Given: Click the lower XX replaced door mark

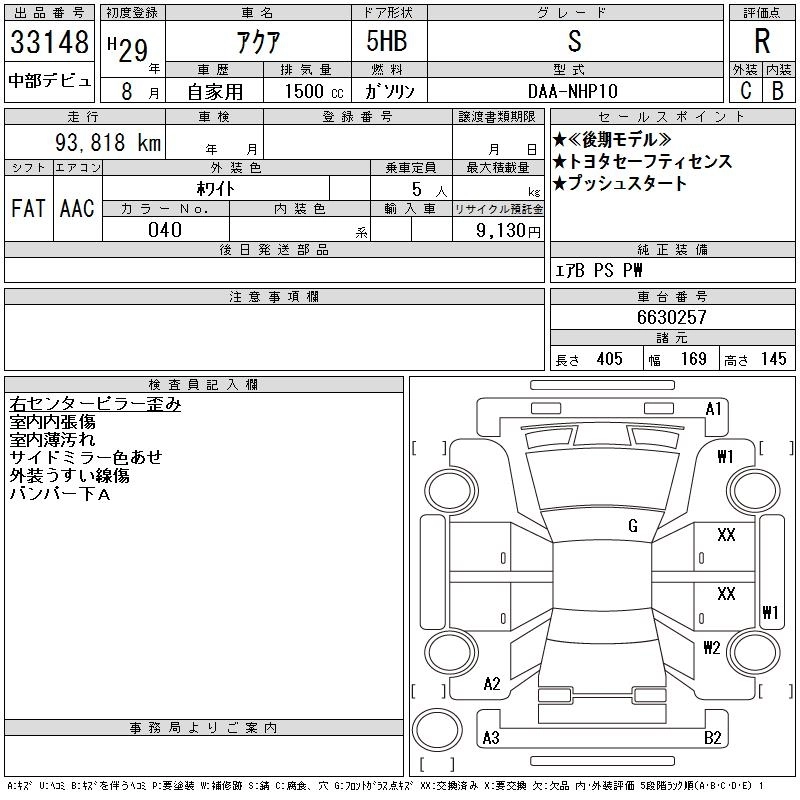Looking at the screenshot, I should pos(726,593).
